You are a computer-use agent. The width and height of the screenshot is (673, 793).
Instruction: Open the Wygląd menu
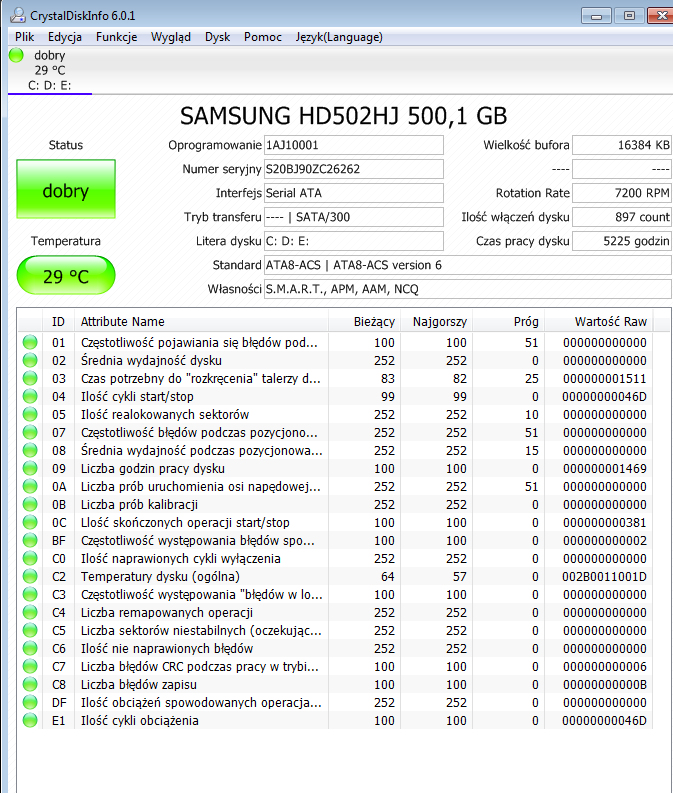pyautogui.click(x=171, y=37)
